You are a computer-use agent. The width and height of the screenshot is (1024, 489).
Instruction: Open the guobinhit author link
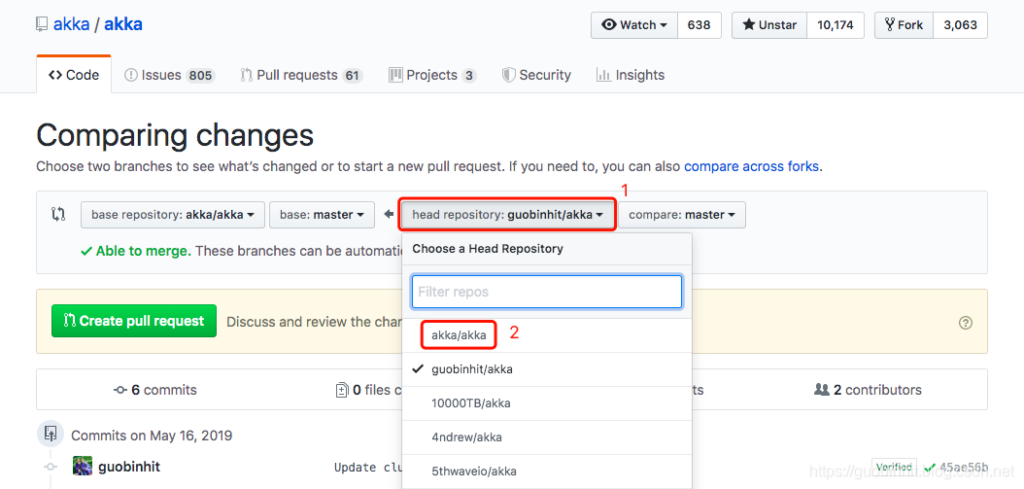point(129,467)
